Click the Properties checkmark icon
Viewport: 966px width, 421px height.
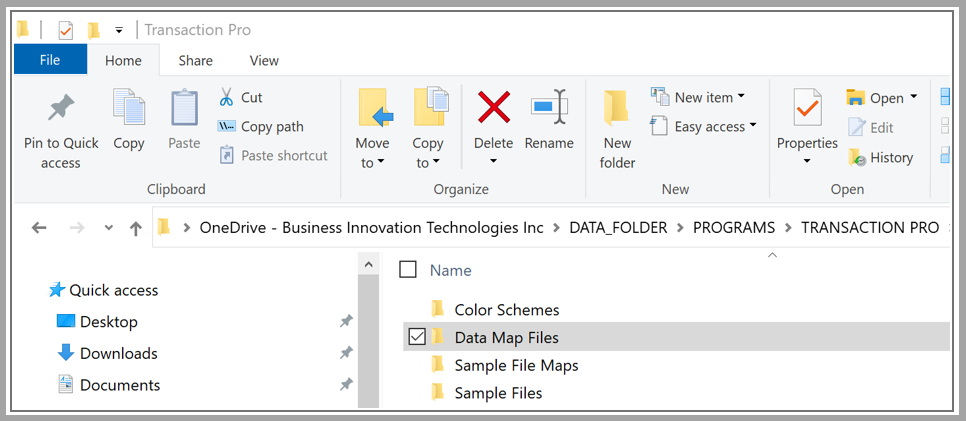(x=807, y=108)
